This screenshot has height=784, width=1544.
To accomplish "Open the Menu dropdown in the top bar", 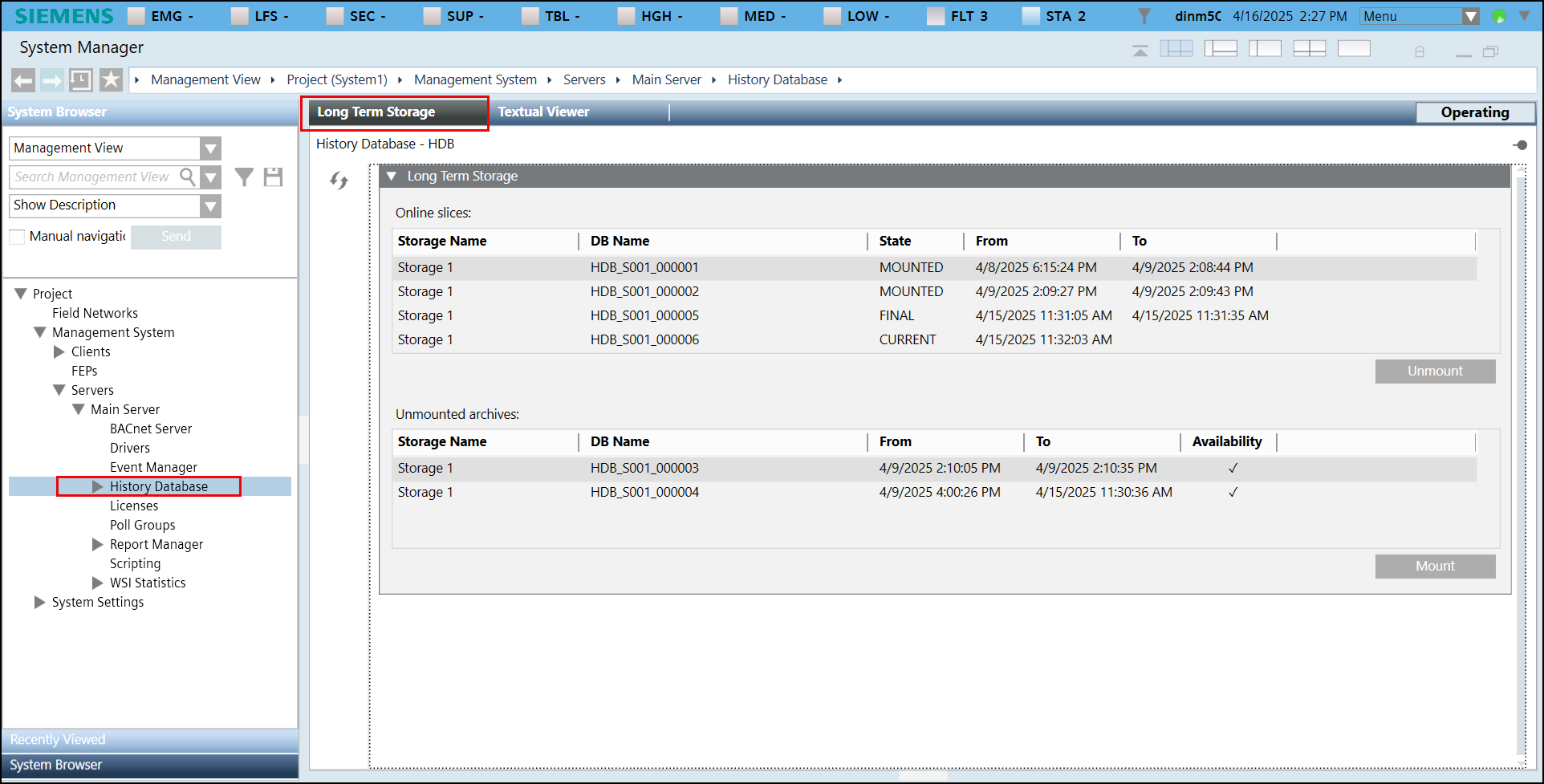I will [1470, 16].
